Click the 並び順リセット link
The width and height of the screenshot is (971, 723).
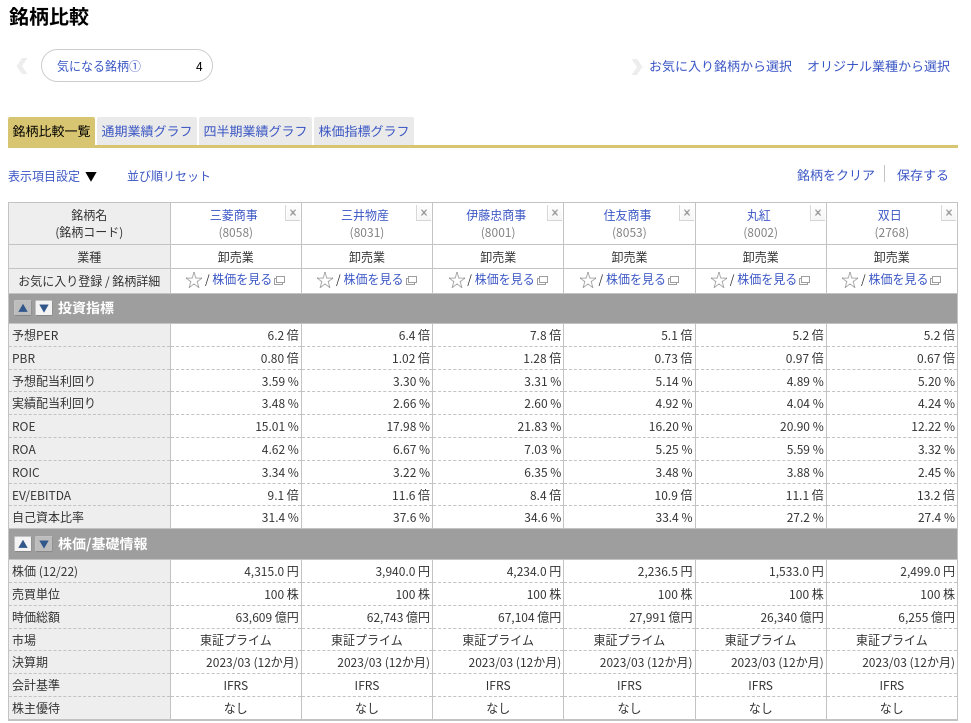(168, 176)
